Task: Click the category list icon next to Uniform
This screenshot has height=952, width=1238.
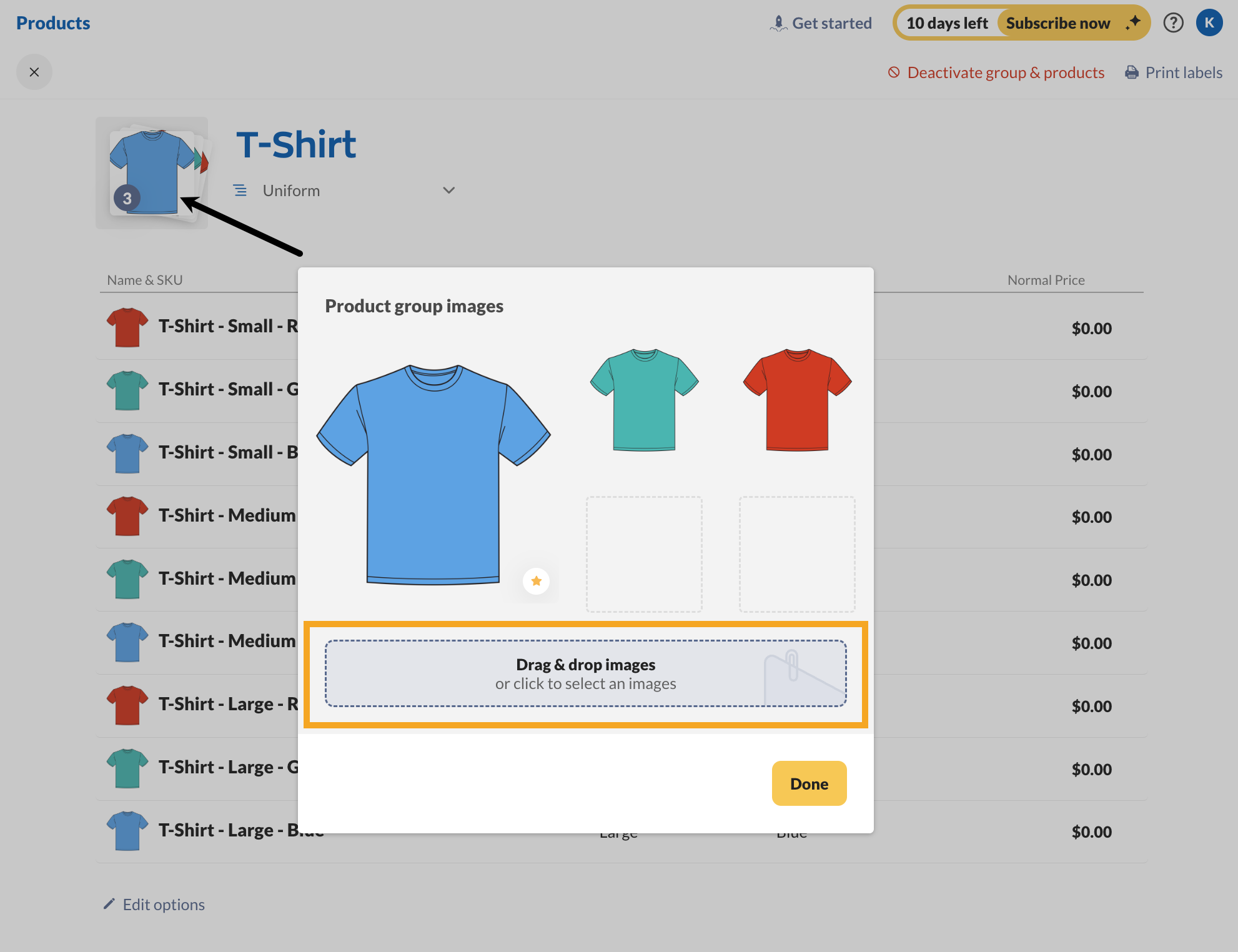Action: pos(240,190)
